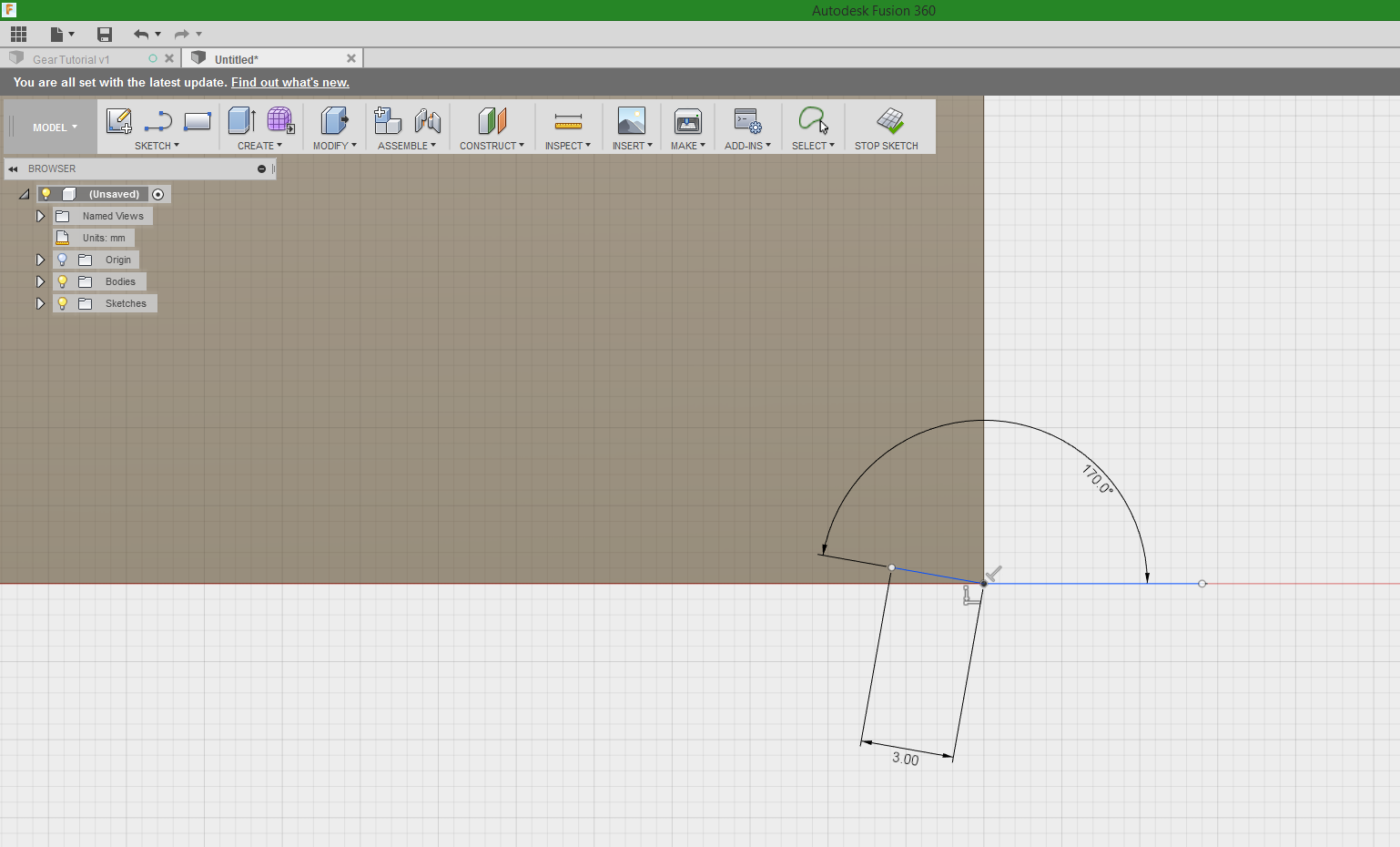Image resolution: width=1400 pixels, height=847 pixels.
Task: Expand the Named Views tree node
Action: [40, 216]
